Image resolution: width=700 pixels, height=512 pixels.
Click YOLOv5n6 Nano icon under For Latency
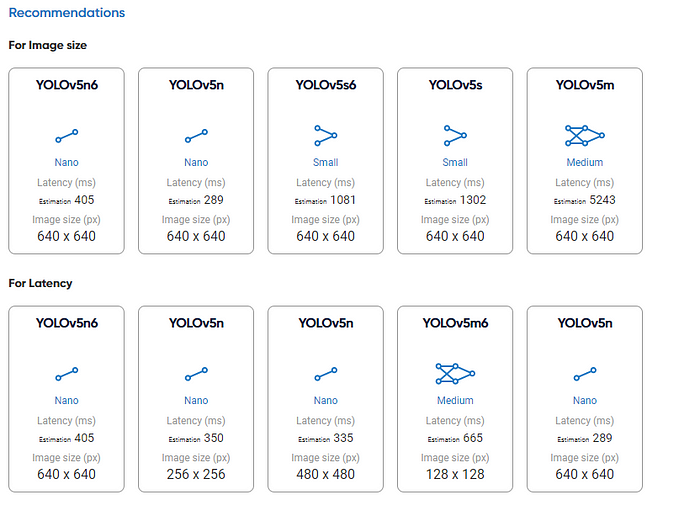click(67, 374)
